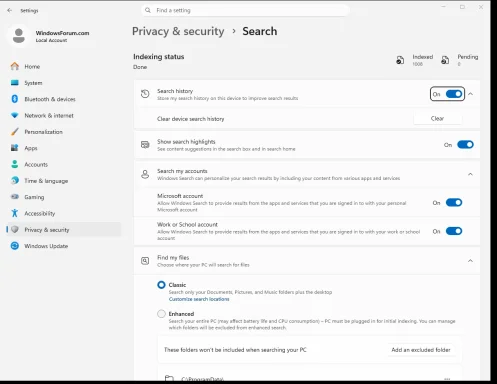Click the search magnifier icon
The height and width of the screenshot is (384, 497).
click(148, 10)
